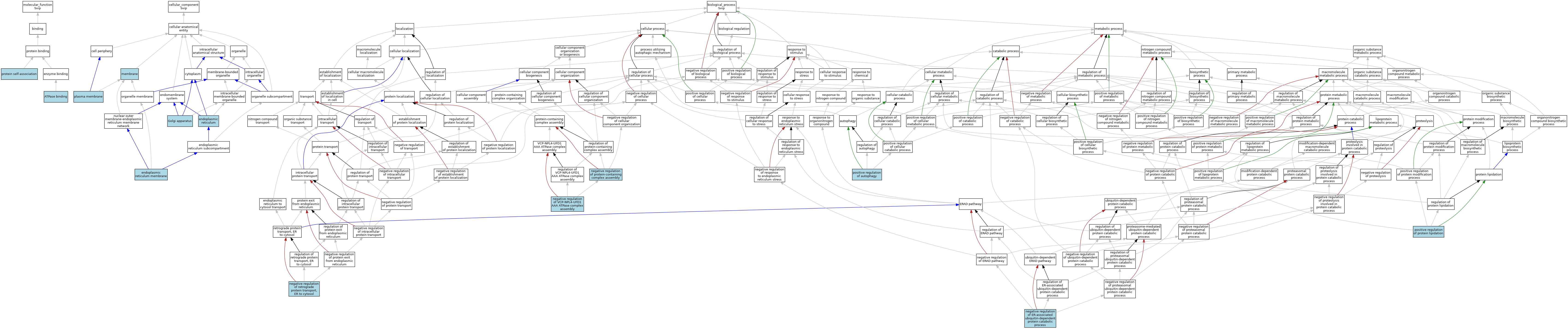Click the 'lipoprotein biosynthetic process' node

pos(1512,147)
